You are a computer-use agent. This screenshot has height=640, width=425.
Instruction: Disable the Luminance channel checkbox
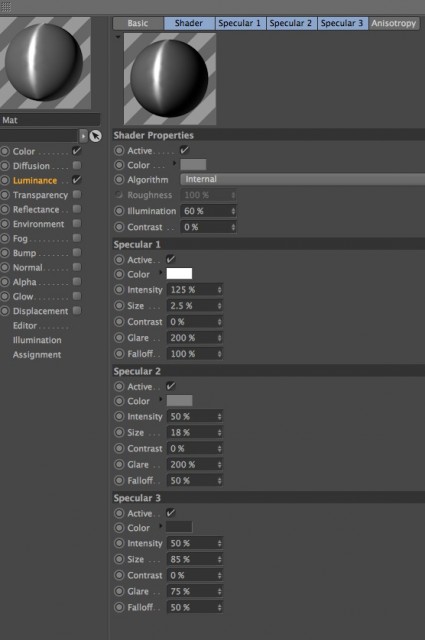(x=76, y=180)
